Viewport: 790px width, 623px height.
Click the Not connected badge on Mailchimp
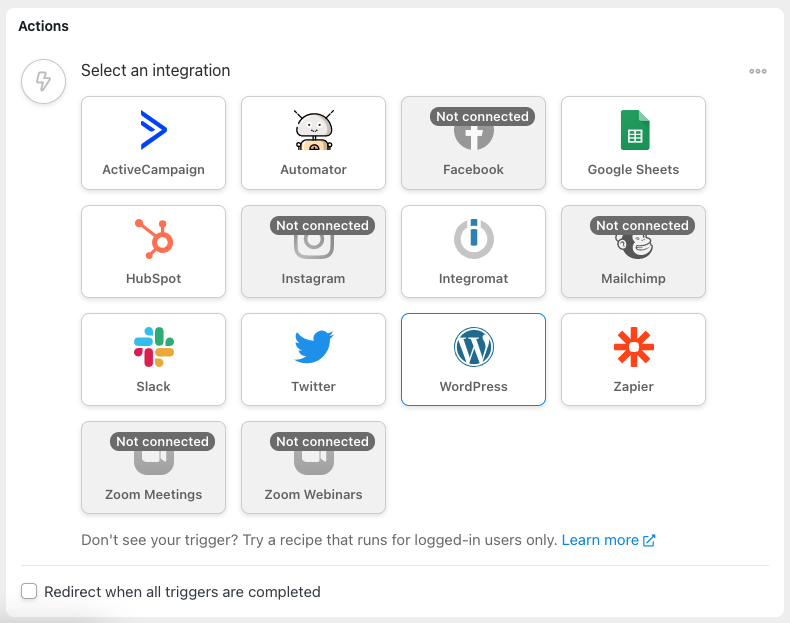coord(642,225)
